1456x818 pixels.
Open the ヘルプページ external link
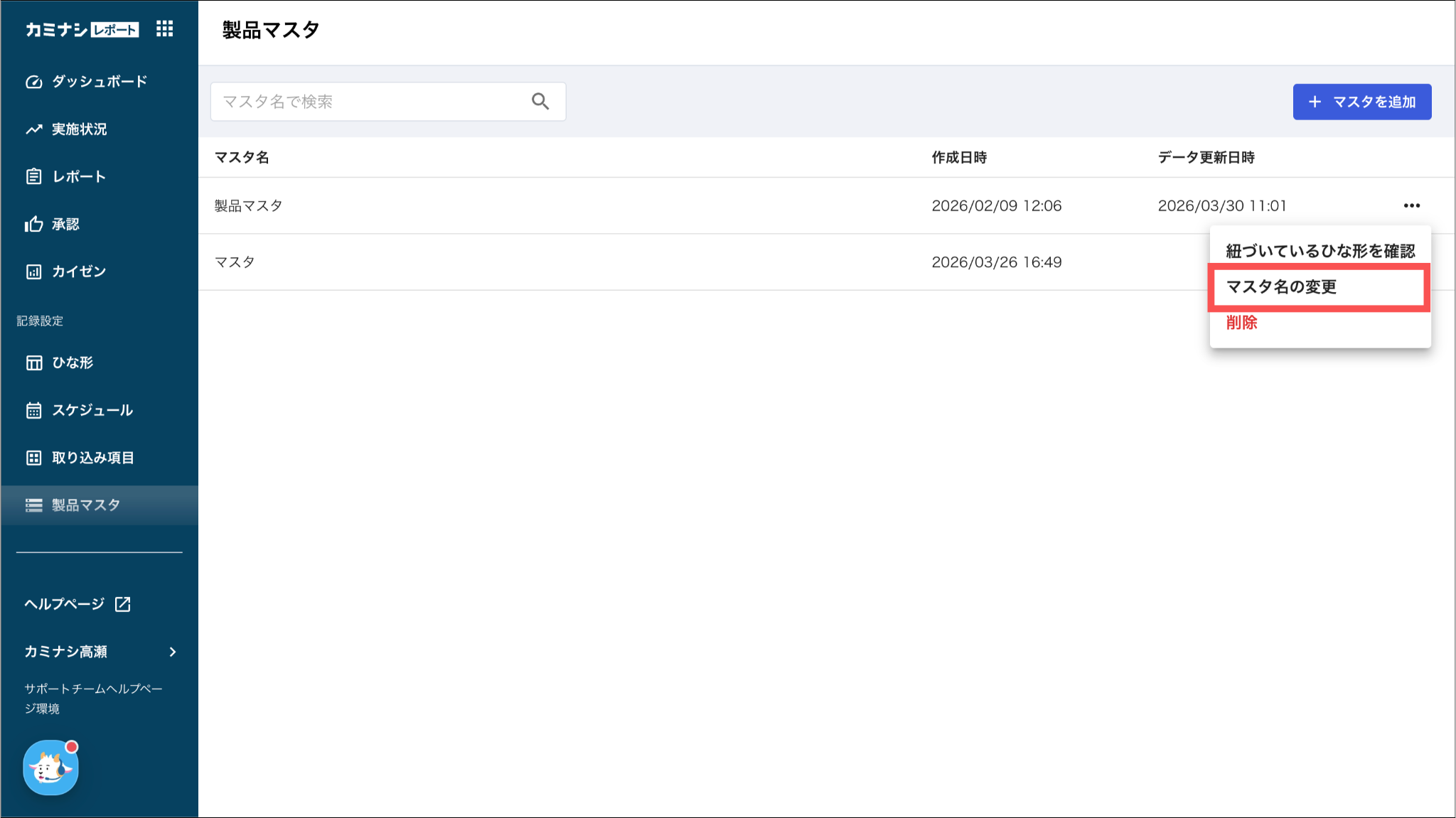pyautogui.click(x=77, y=604)
